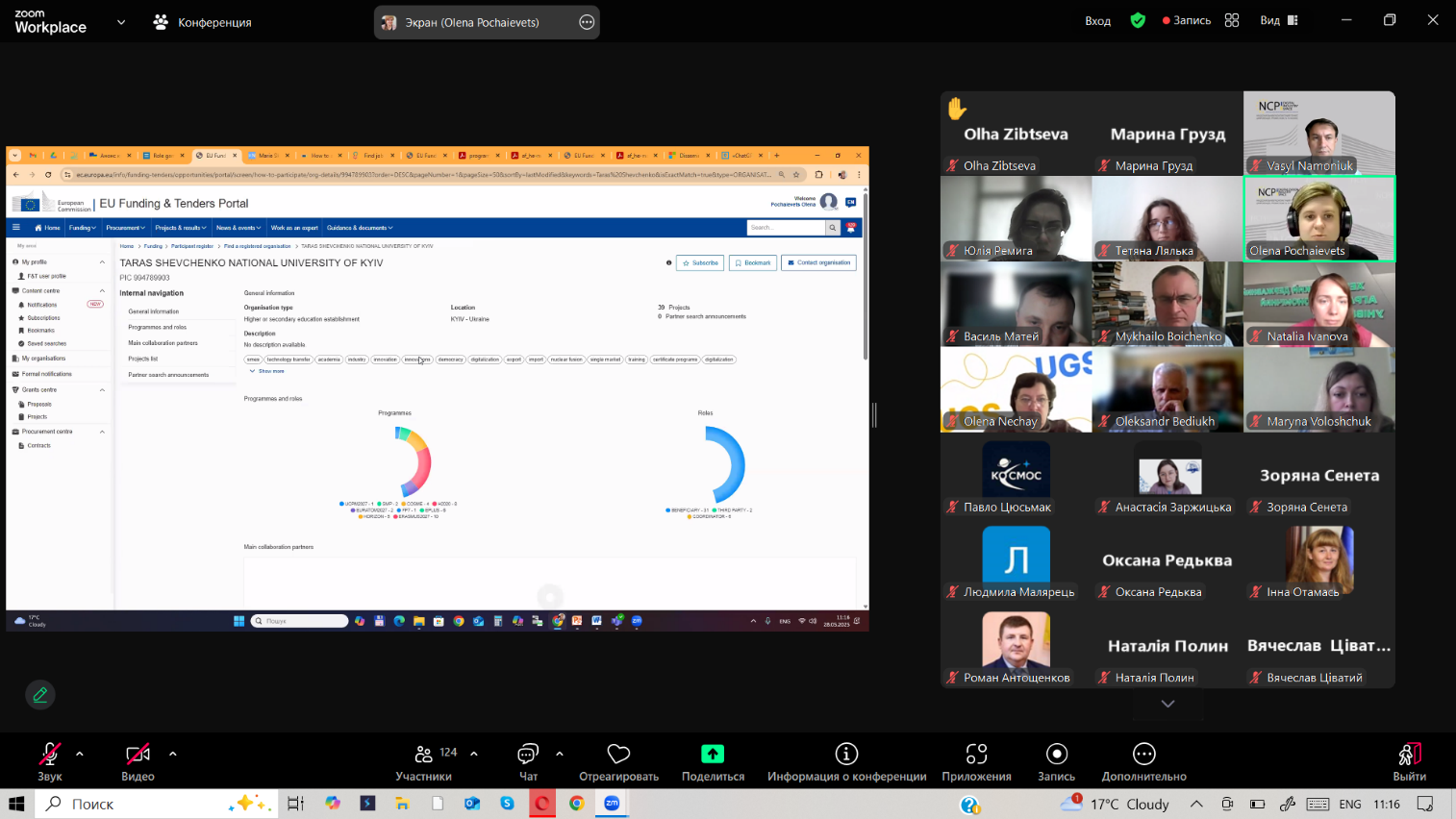Screen dimensions: 1456x819
Task: Click the green shield security icon
Action: [1138, 20]
